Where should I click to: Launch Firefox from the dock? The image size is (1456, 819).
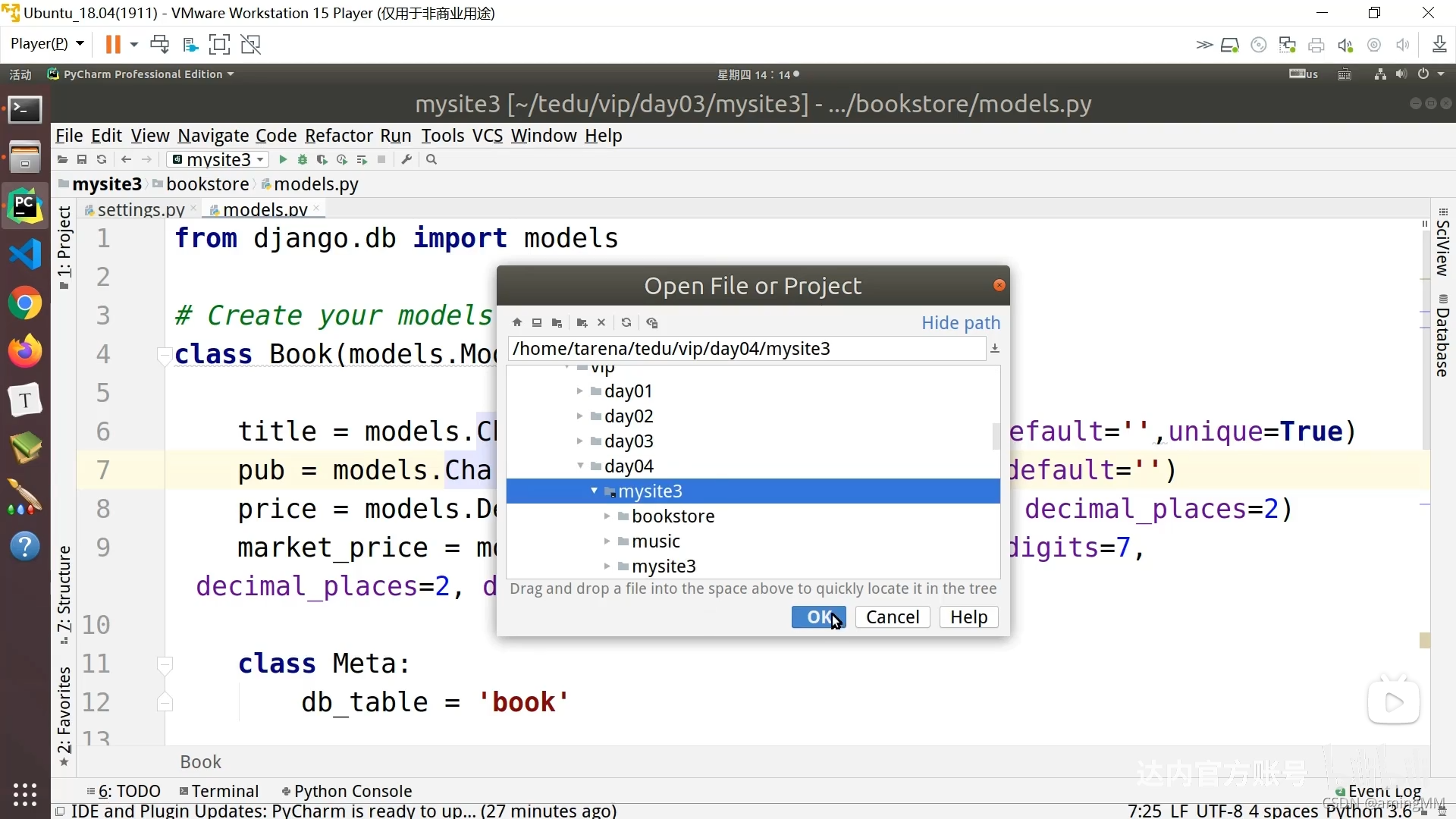(x=25, y=351)
